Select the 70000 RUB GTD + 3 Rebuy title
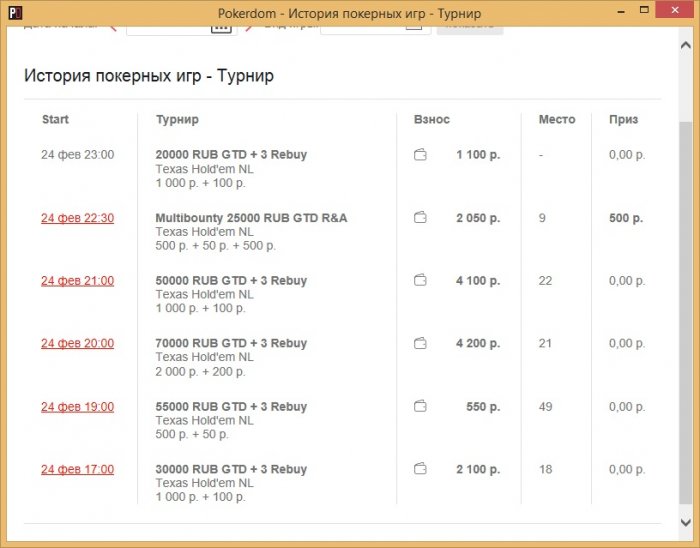This screenshot has height=548, width=700. coord(231,343)
